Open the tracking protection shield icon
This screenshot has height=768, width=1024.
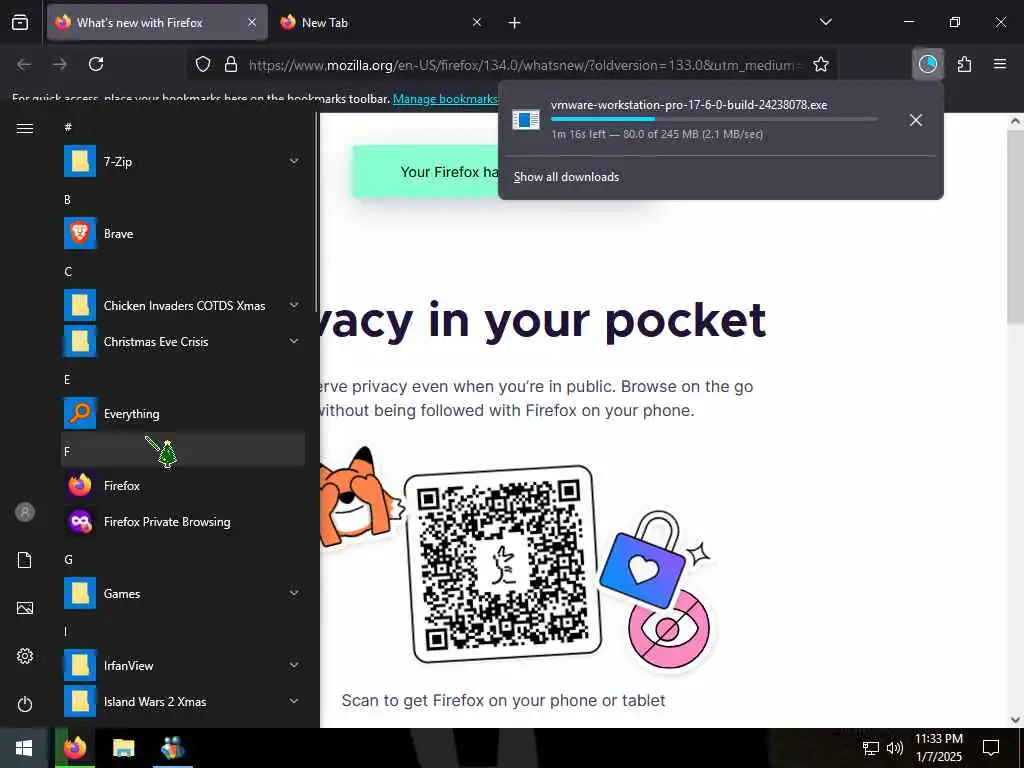pos(203,65)
